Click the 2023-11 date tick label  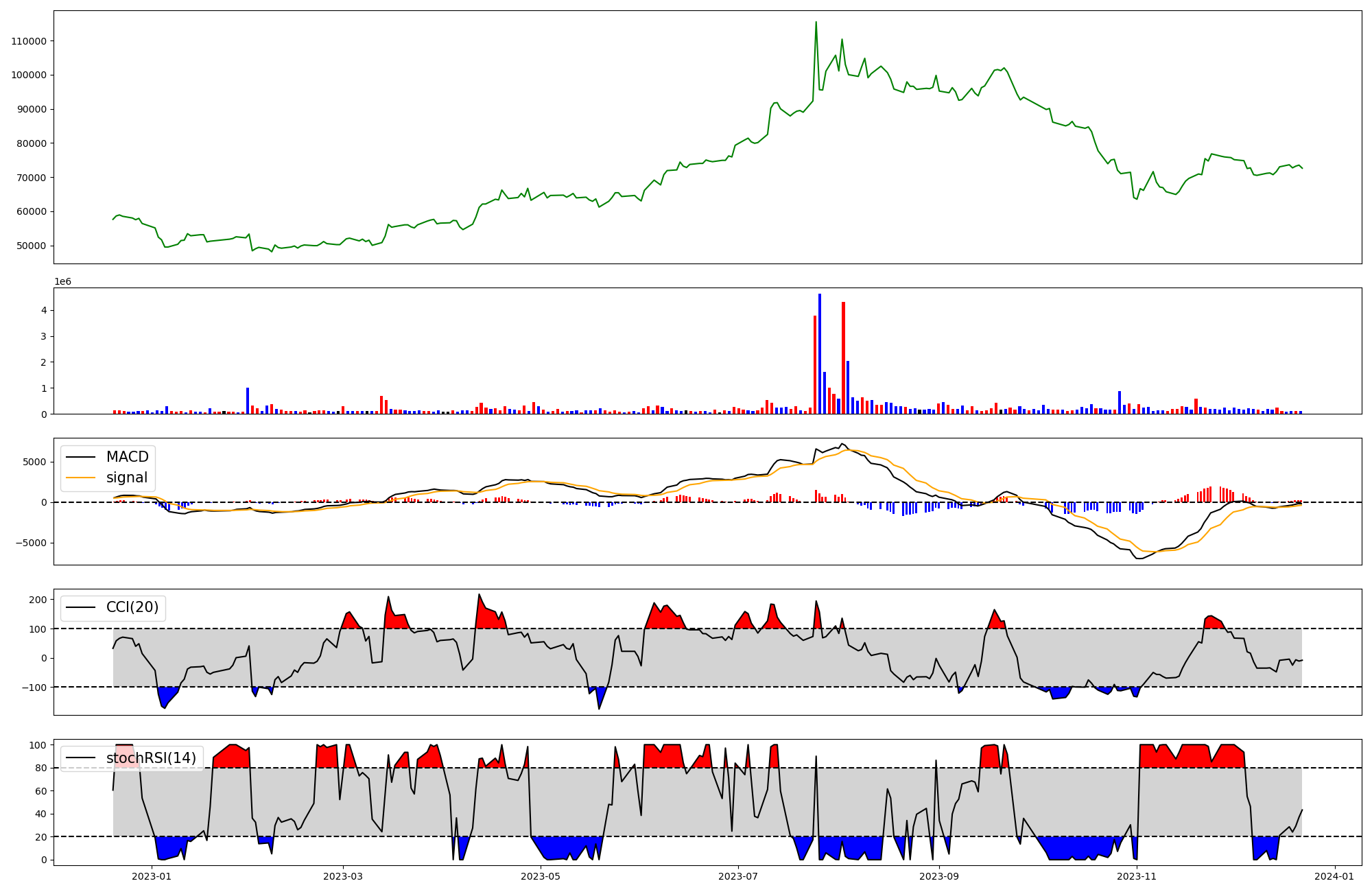(x=1137, y=876)
